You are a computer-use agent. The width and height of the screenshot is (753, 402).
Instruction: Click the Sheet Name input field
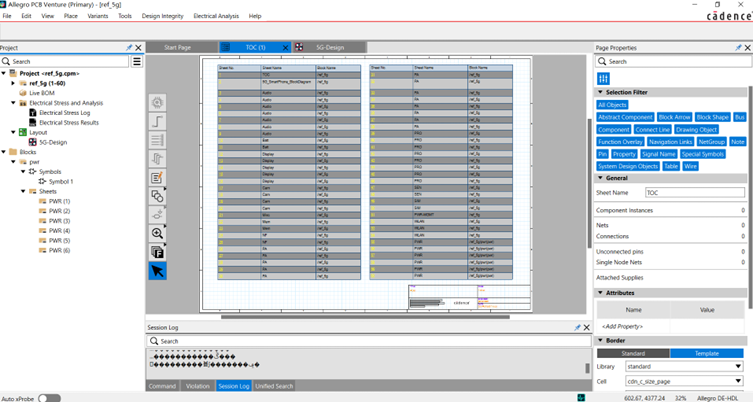pos(694,193)
